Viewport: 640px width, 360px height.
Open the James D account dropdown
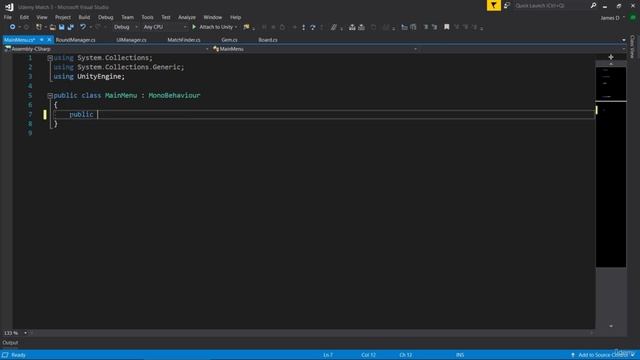coord(612,18)
